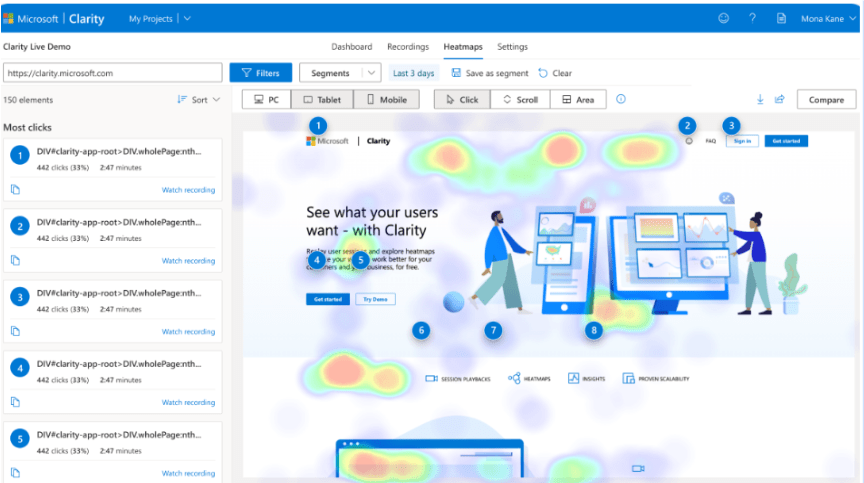Click Save as segment
This screenshot has width=864, height=483.
490,73
